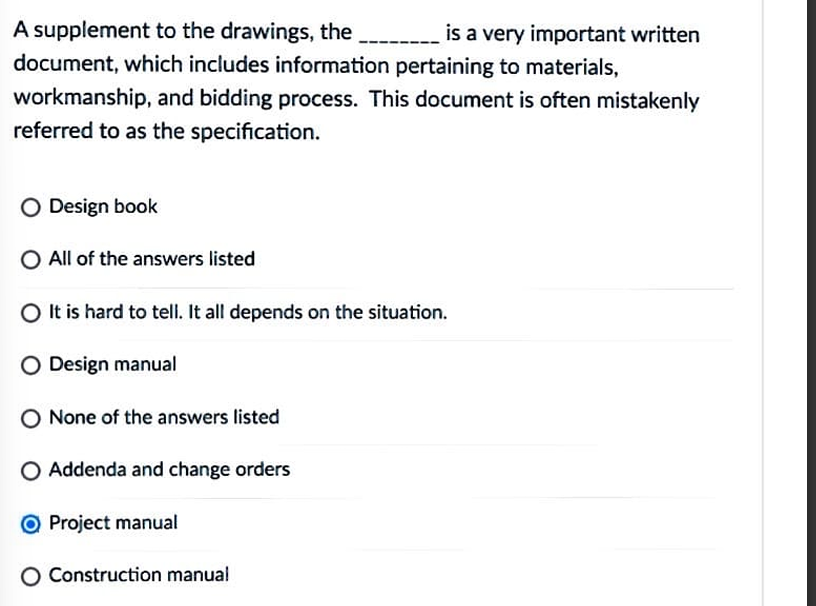The image size is (816, 606).
Task: Click the Design book label text
Action: [x=102, y=206]
